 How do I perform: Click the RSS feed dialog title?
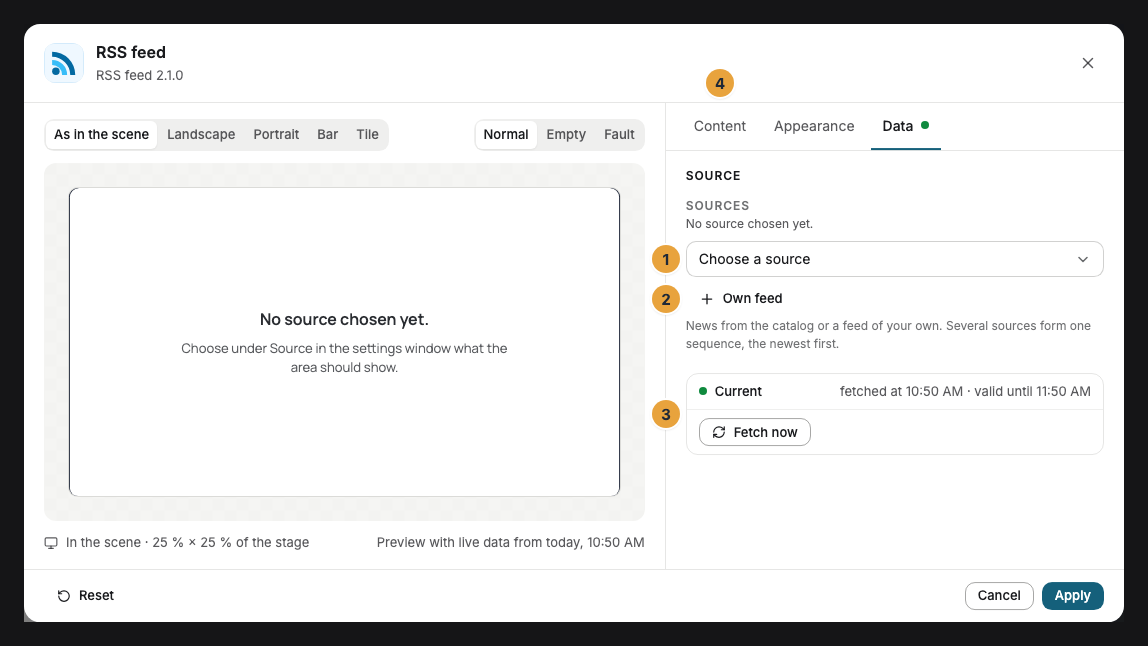click(131, 52)
